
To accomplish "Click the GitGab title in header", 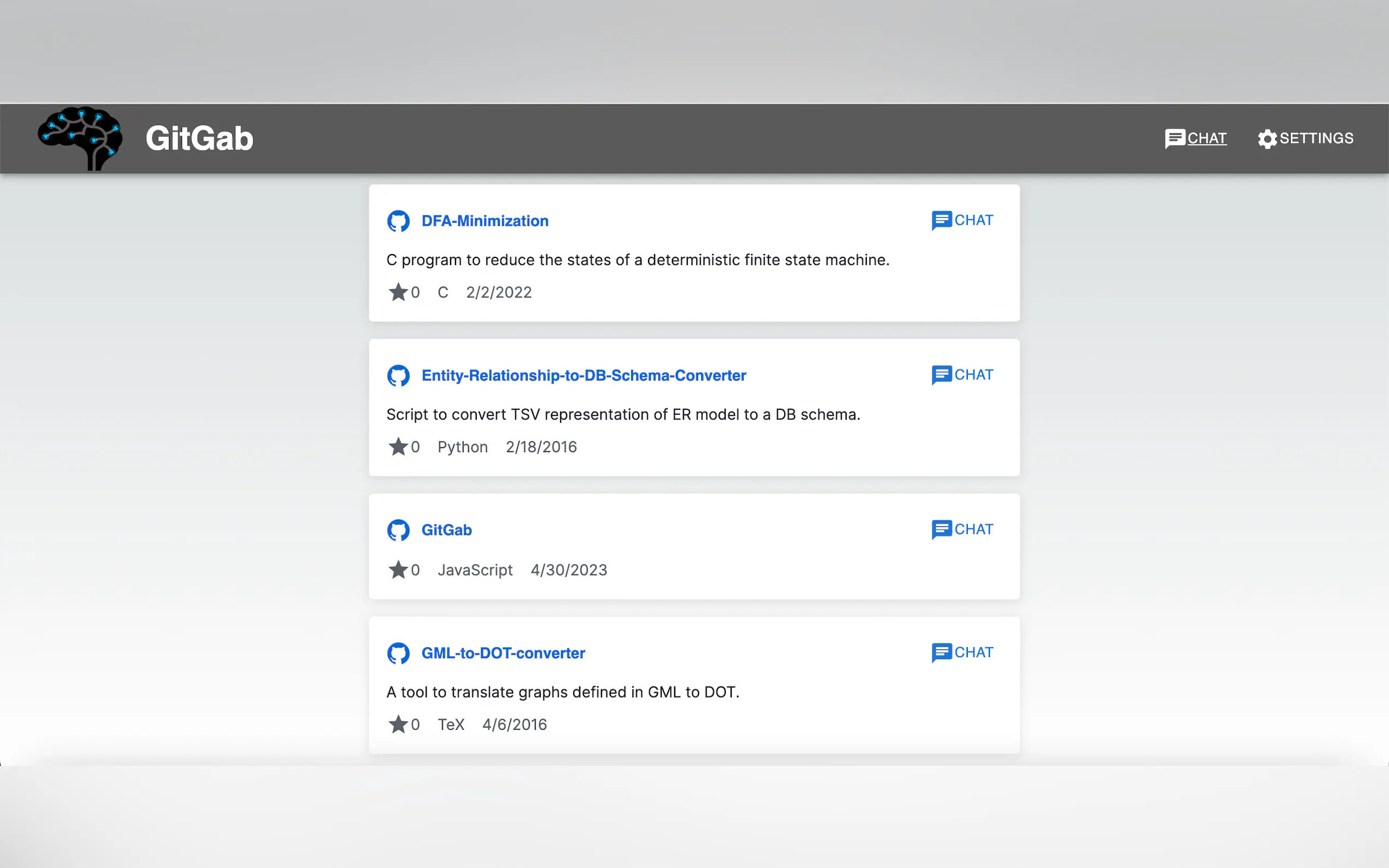I will click(x=199, y=138).
